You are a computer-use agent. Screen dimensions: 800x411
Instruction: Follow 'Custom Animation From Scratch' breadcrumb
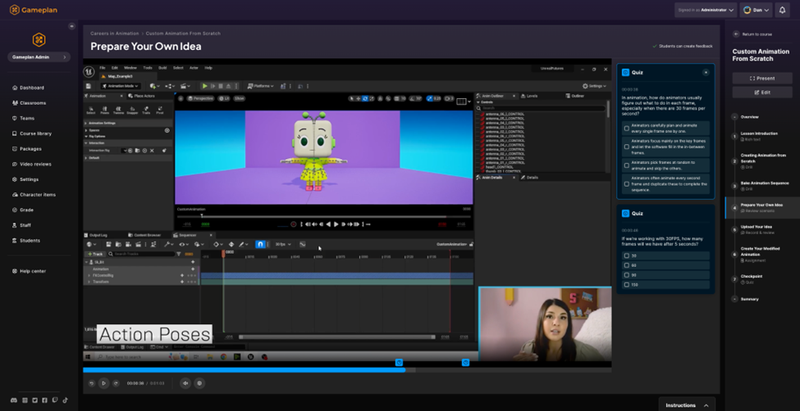(183, 34)
